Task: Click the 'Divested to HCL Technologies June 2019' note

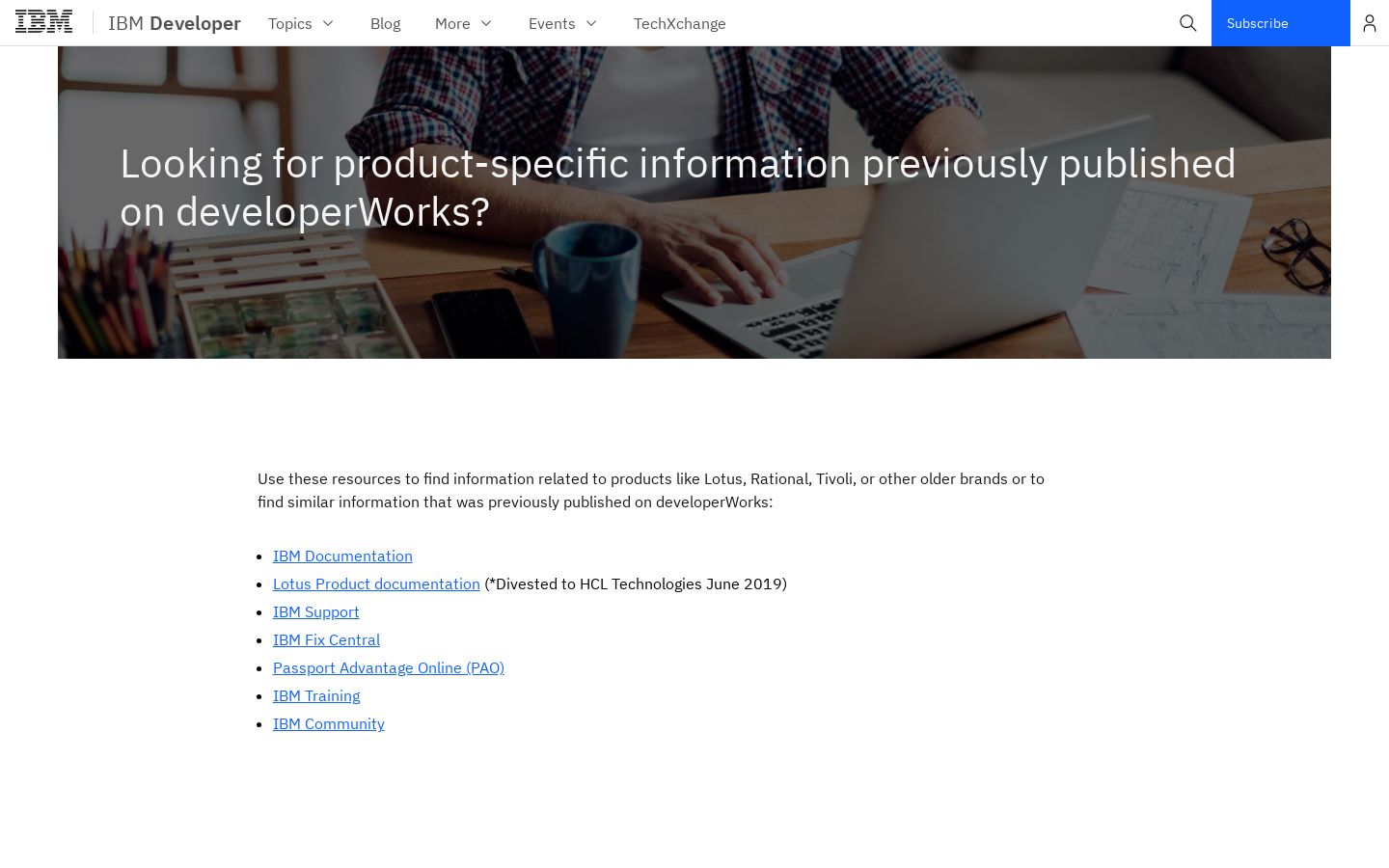Action: 636,583
